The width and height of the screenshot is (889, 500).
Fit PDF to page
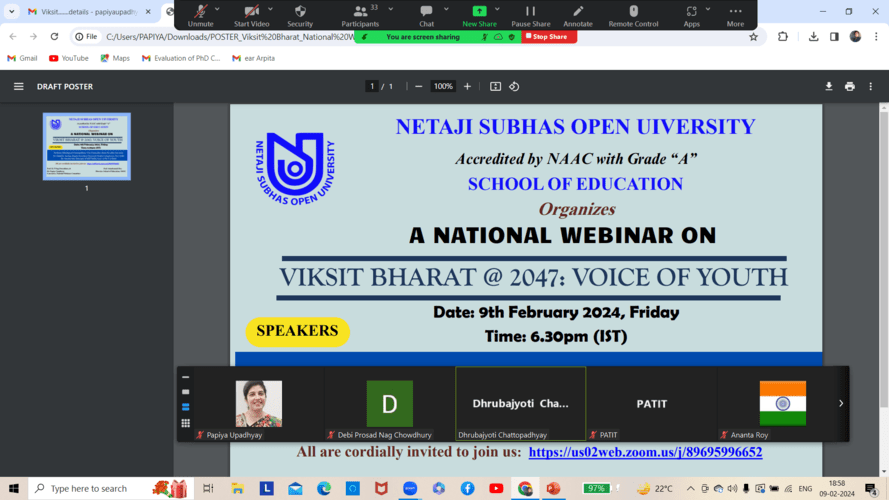pos(496,87)
